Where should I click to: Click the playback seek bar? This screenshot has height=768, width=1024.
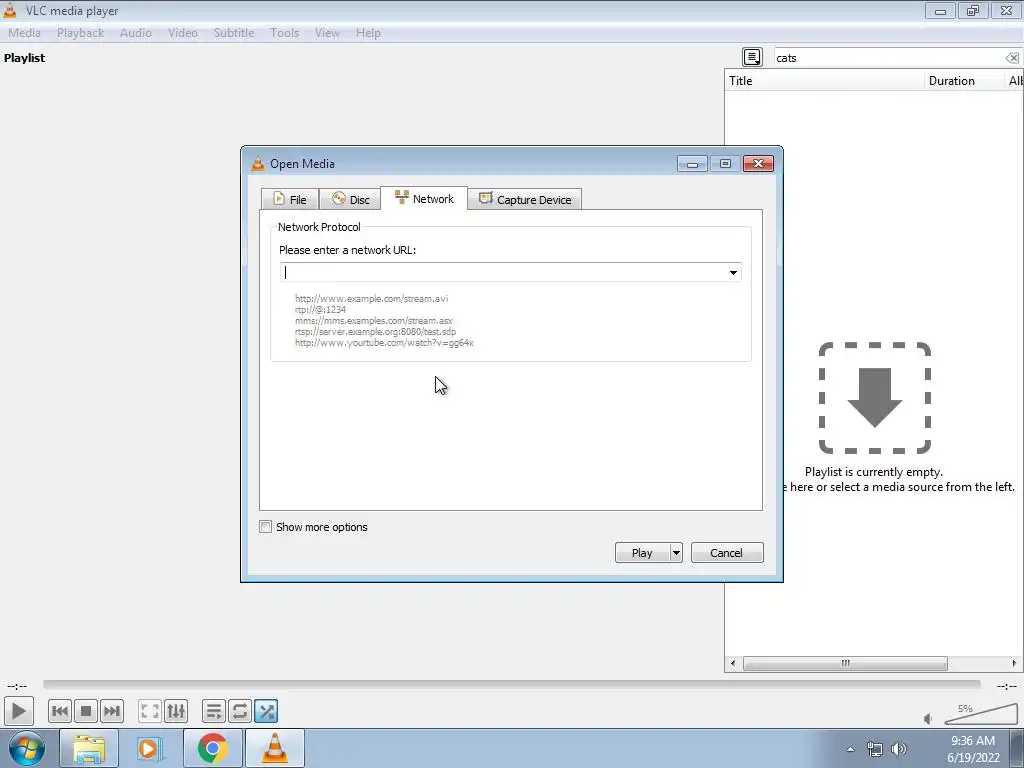512,684
